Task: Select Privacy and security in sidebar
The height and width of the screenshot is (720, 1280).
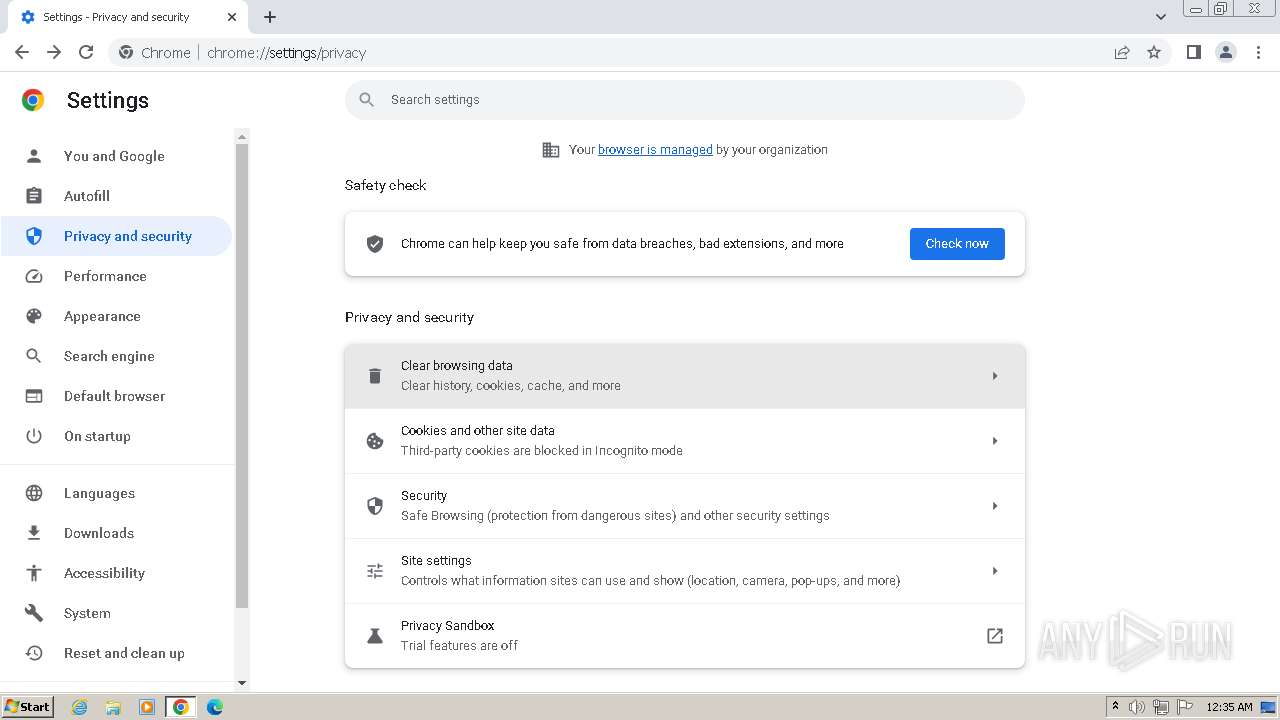Action: click(x=116, y=236)
